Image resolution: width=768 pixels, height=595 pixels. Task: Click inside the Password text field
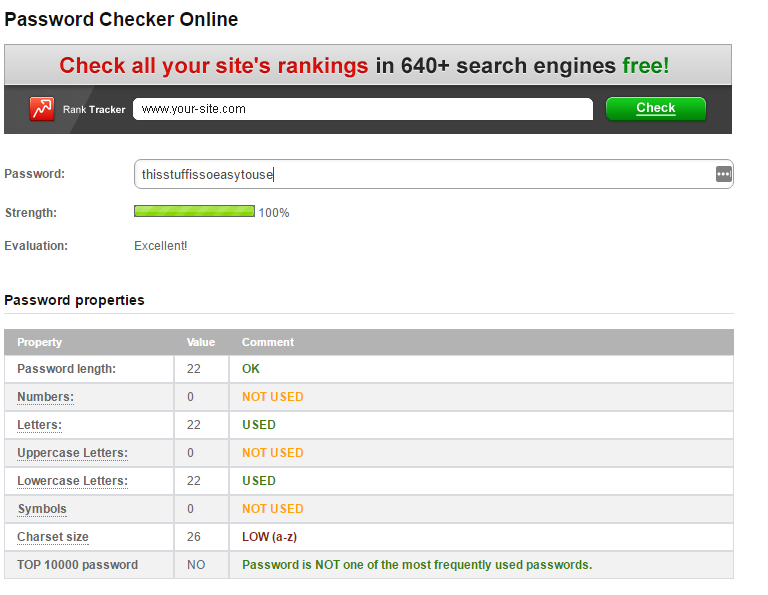click(420, 174)
